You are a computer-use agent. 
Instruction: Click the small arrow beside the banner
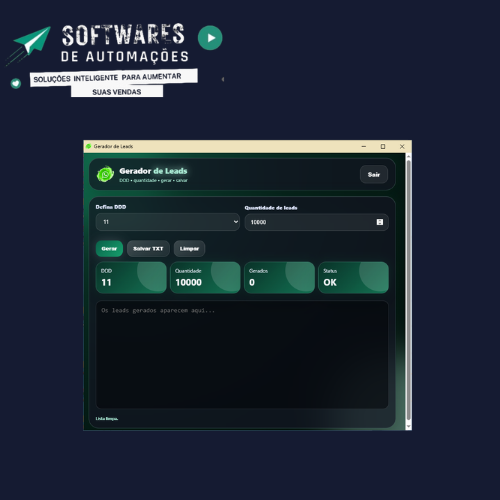[223, 79]
